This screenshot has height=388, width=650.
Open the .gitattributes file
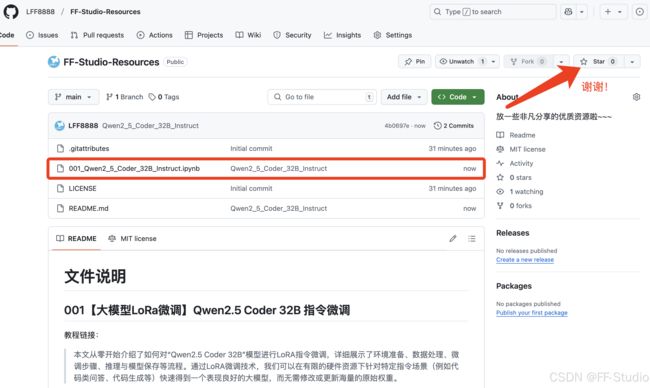tap(89, 148)
